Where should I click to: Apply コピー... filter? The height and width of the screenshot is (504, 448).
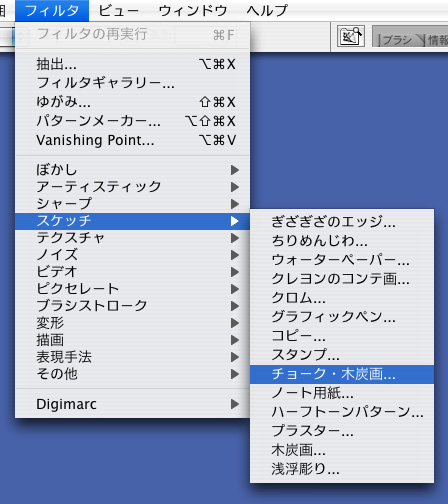(x=342, y=336)
